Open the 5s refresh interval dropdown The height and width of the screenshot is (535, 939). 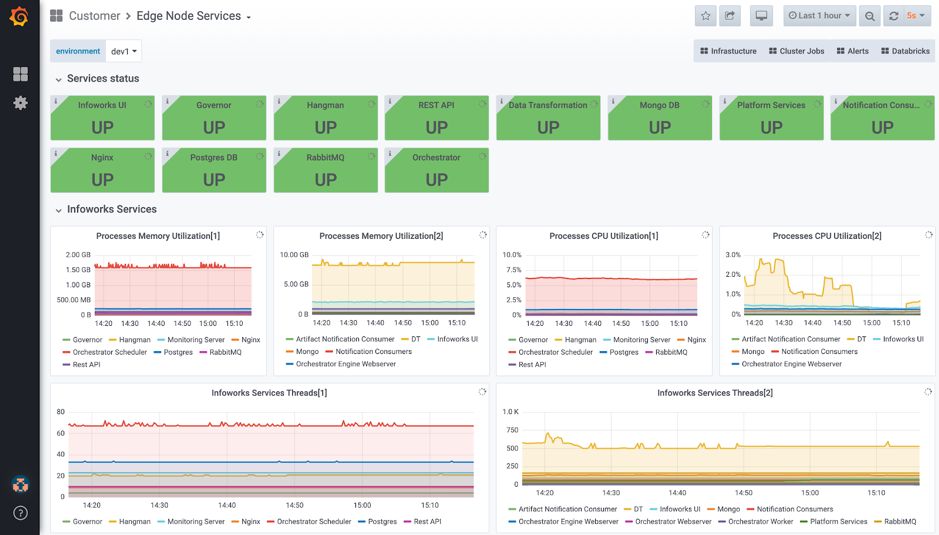916,16
